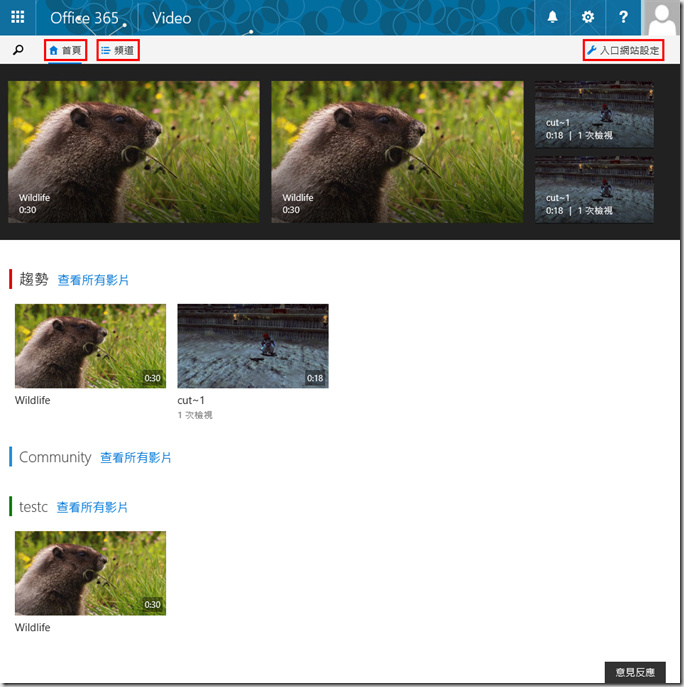Go to the 首頁 home tab
684x687 pixels.
click(x=65, y=50)
